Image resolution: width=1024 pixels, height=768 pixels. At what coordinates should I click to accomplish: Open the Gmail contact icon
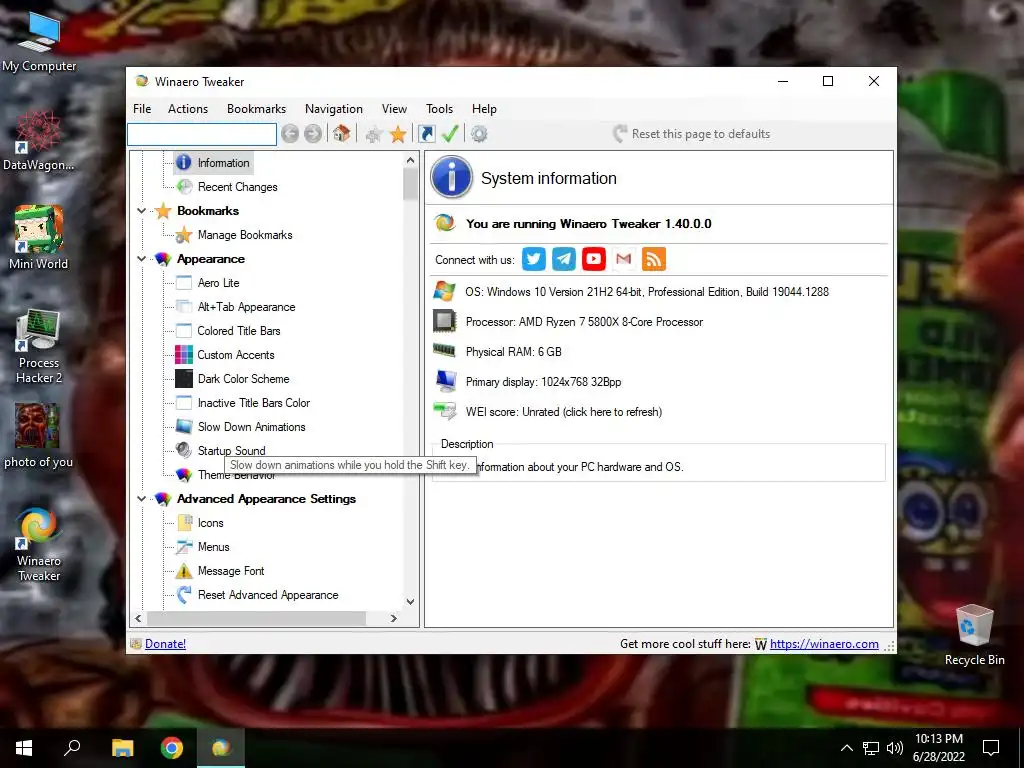(x=624, y=259)
